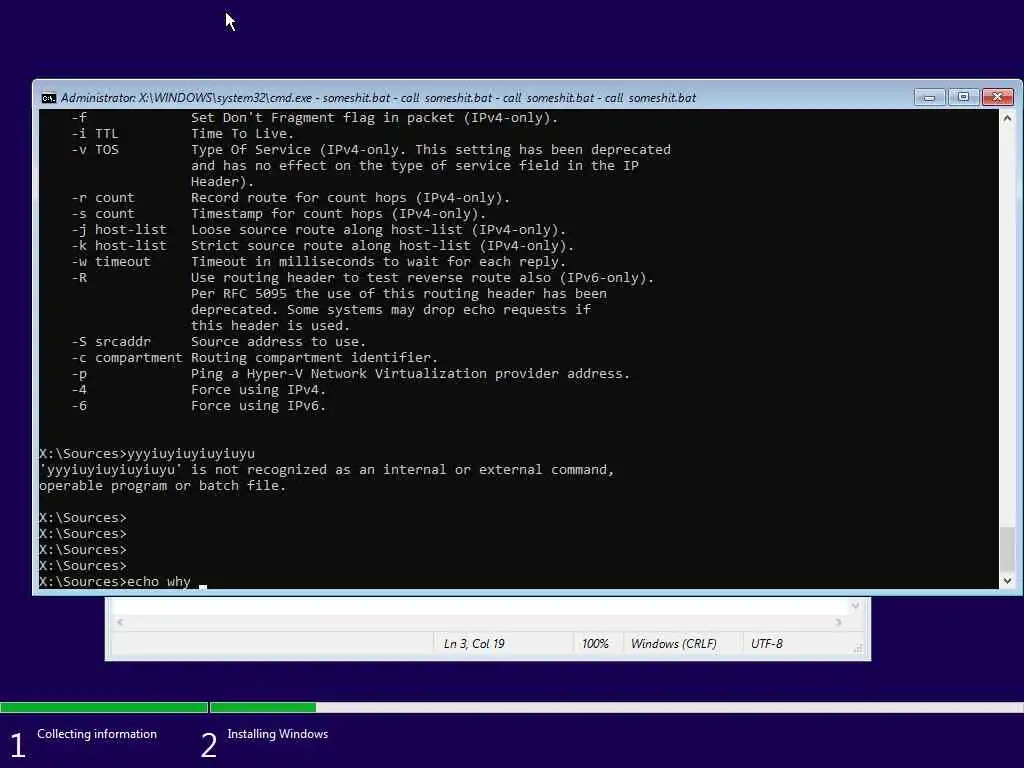Screen dimensions: 1024x768
Task: Click the console vertical scrollbar thumb
Action: coord(1007,549)
